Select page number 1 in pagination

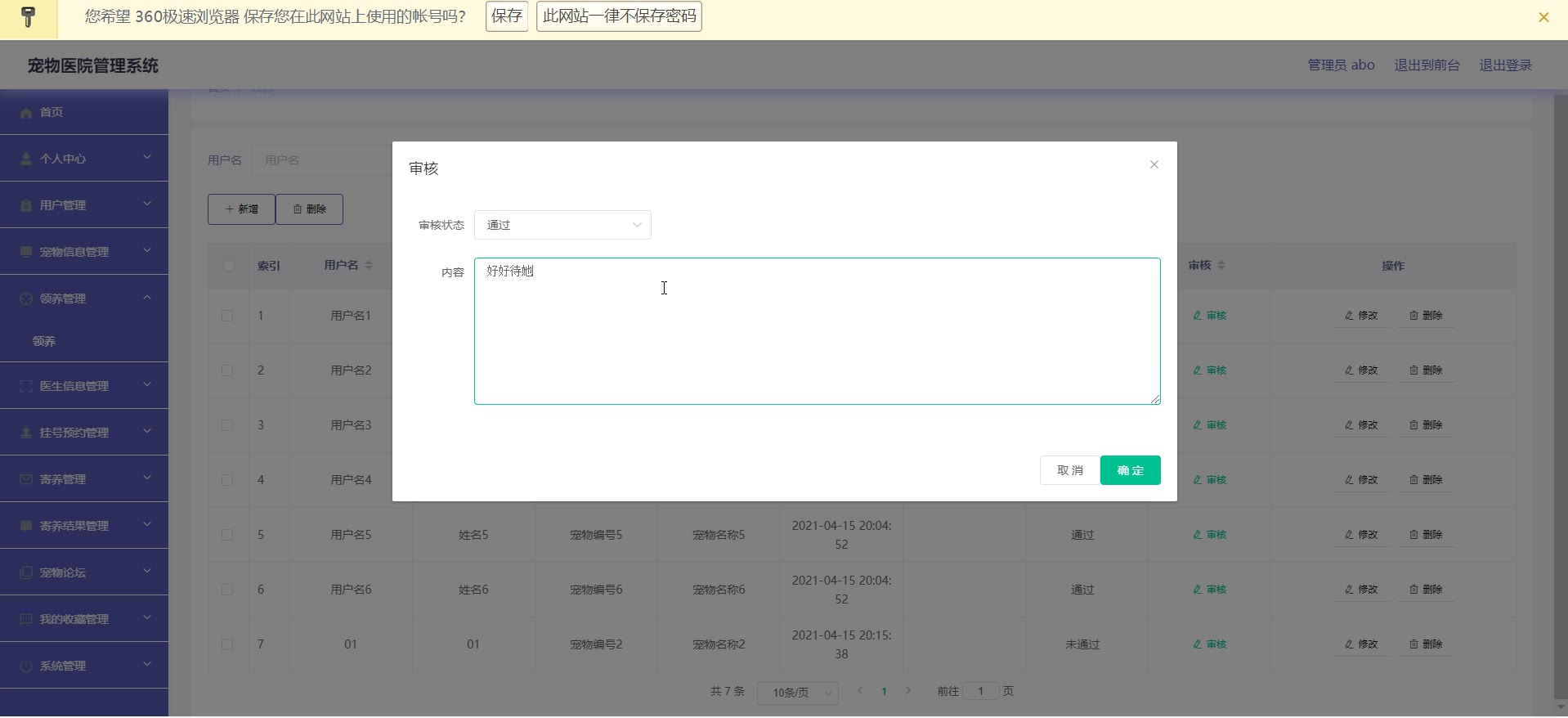(x=884, y=691)
